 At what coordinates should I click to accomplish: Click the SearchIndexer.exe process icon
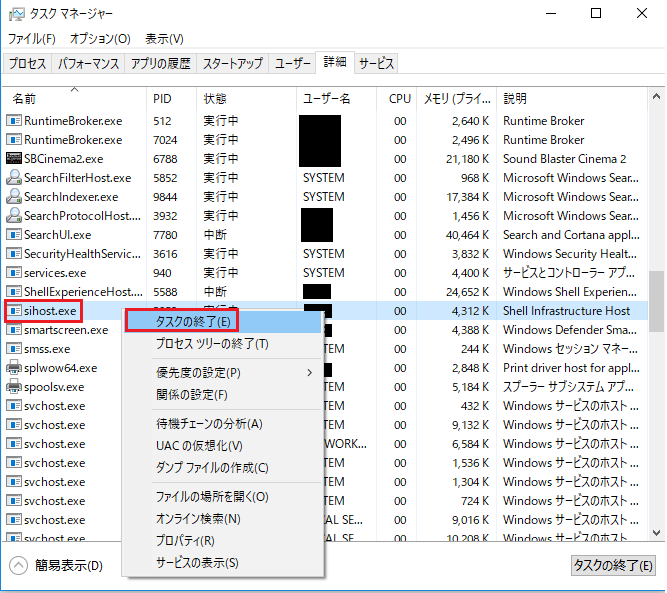tap(14, 197)
